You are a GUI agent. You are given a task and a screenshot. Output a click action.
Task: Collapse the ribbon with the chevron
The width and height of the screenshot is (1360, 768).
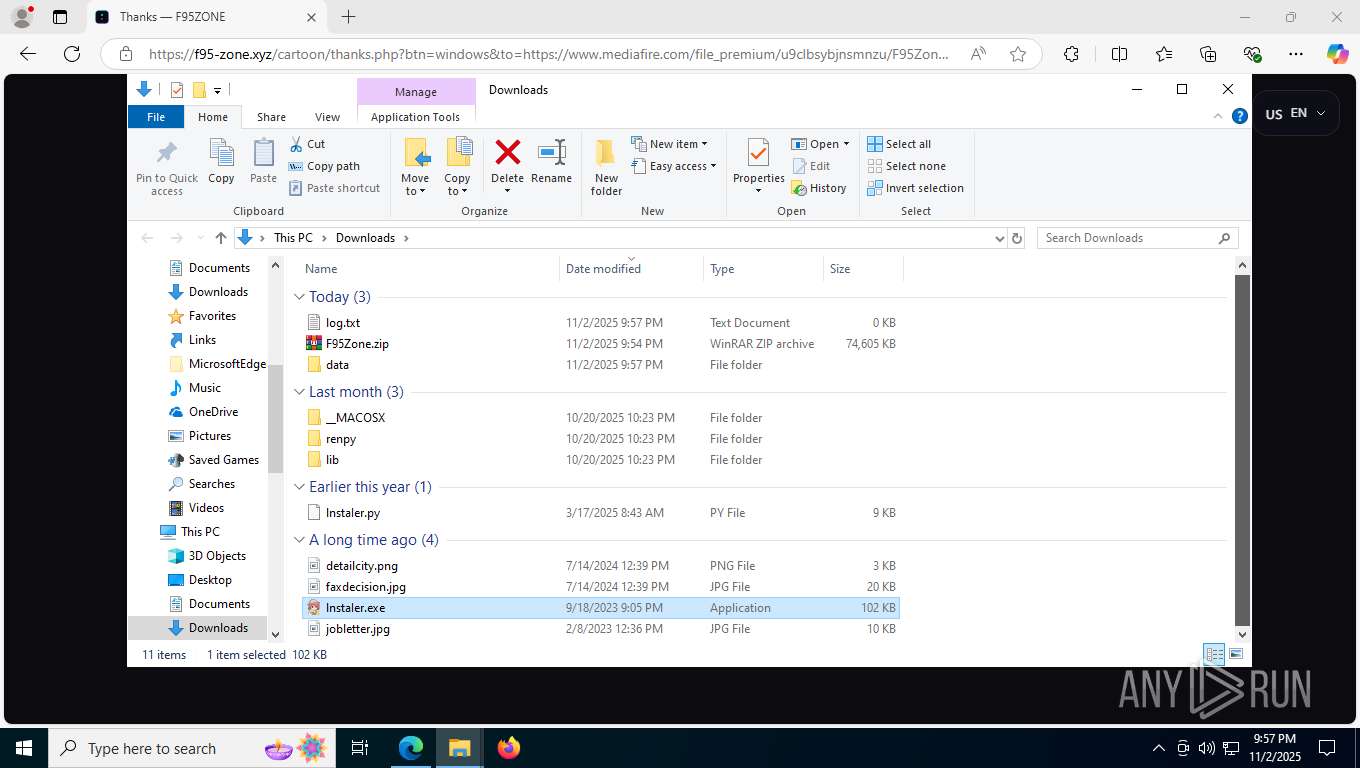click(x=1218, y=116)
